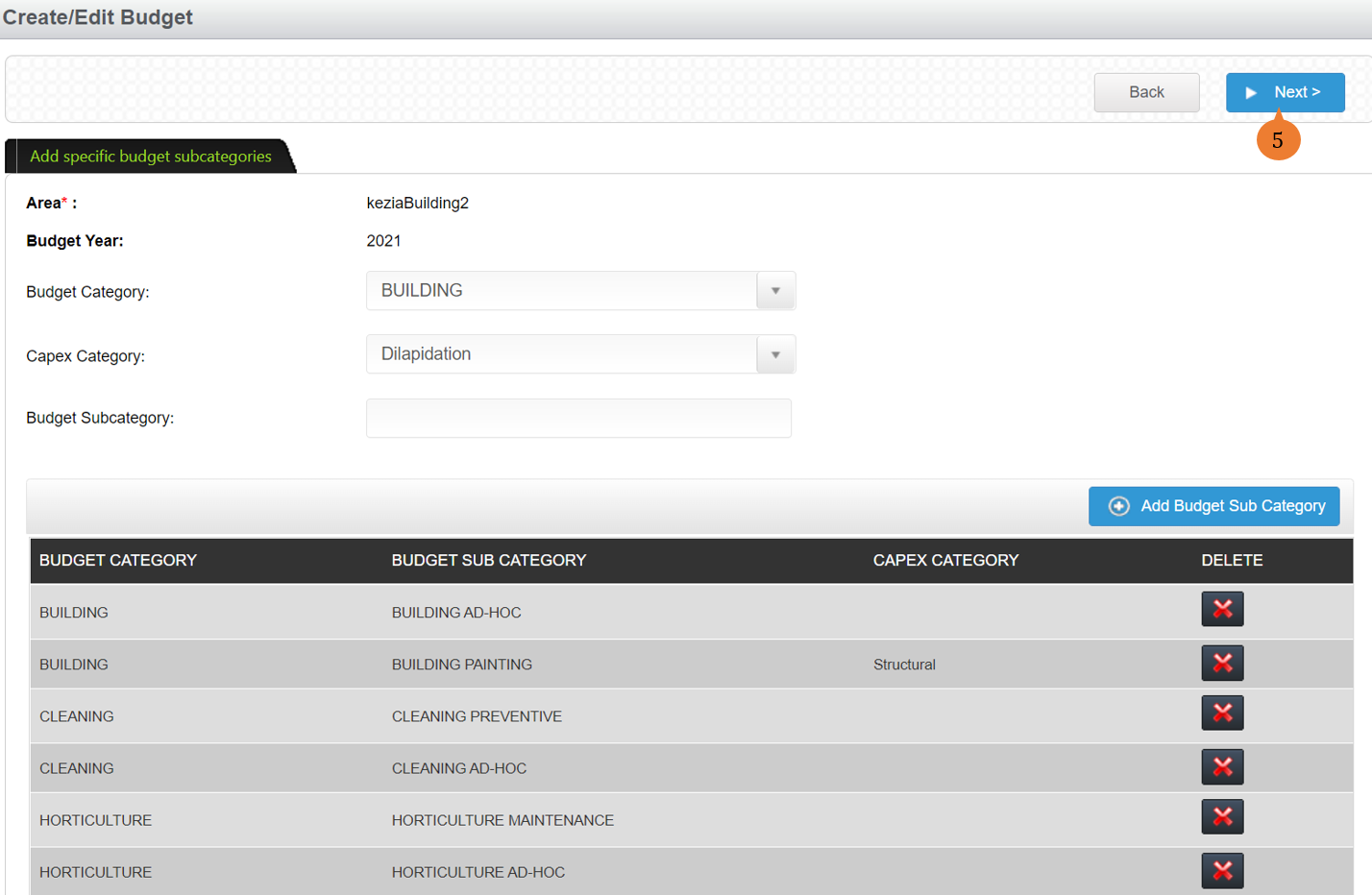Select the BUILDING PAINTING cell

461,665
